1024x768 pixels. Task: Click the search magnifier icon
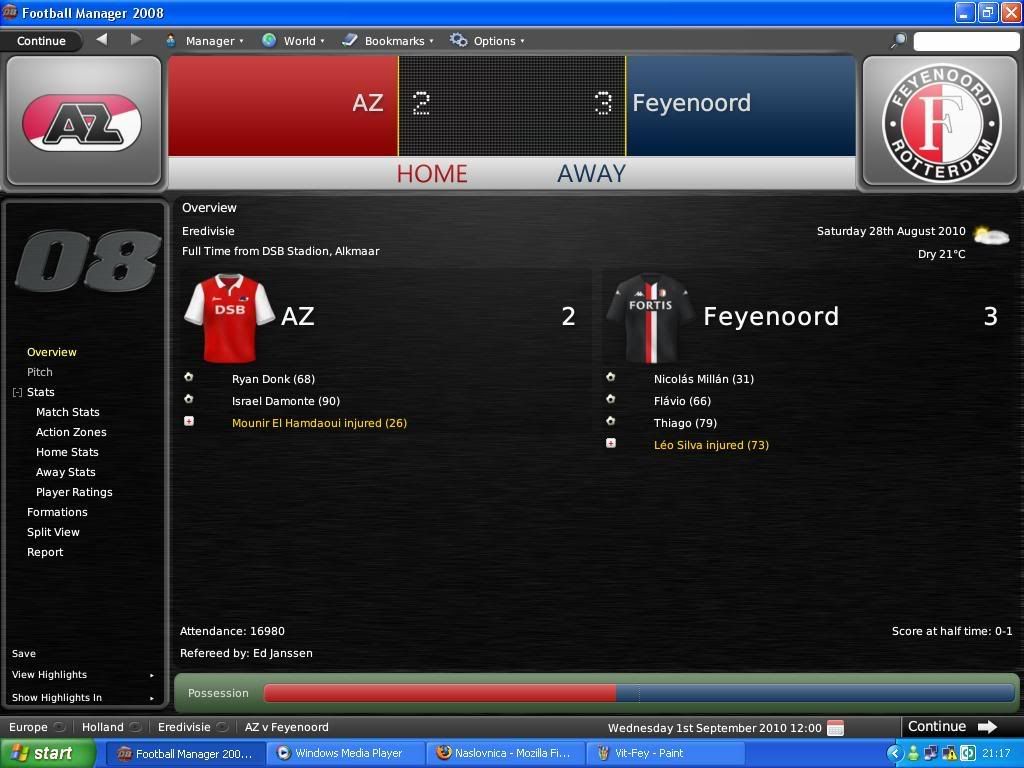click(899, 40)
